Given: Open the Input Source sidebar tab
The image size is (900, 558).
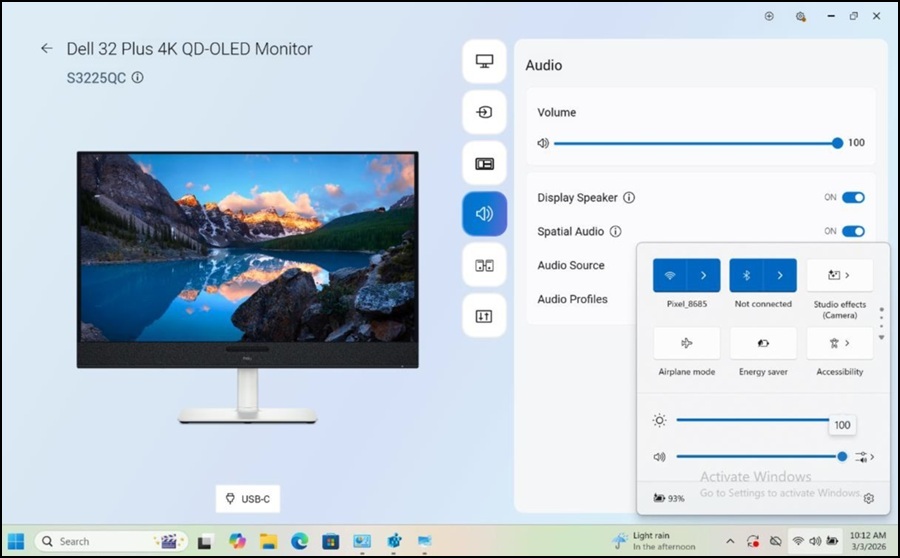Looking at the screenshot, I should (484, 112).
